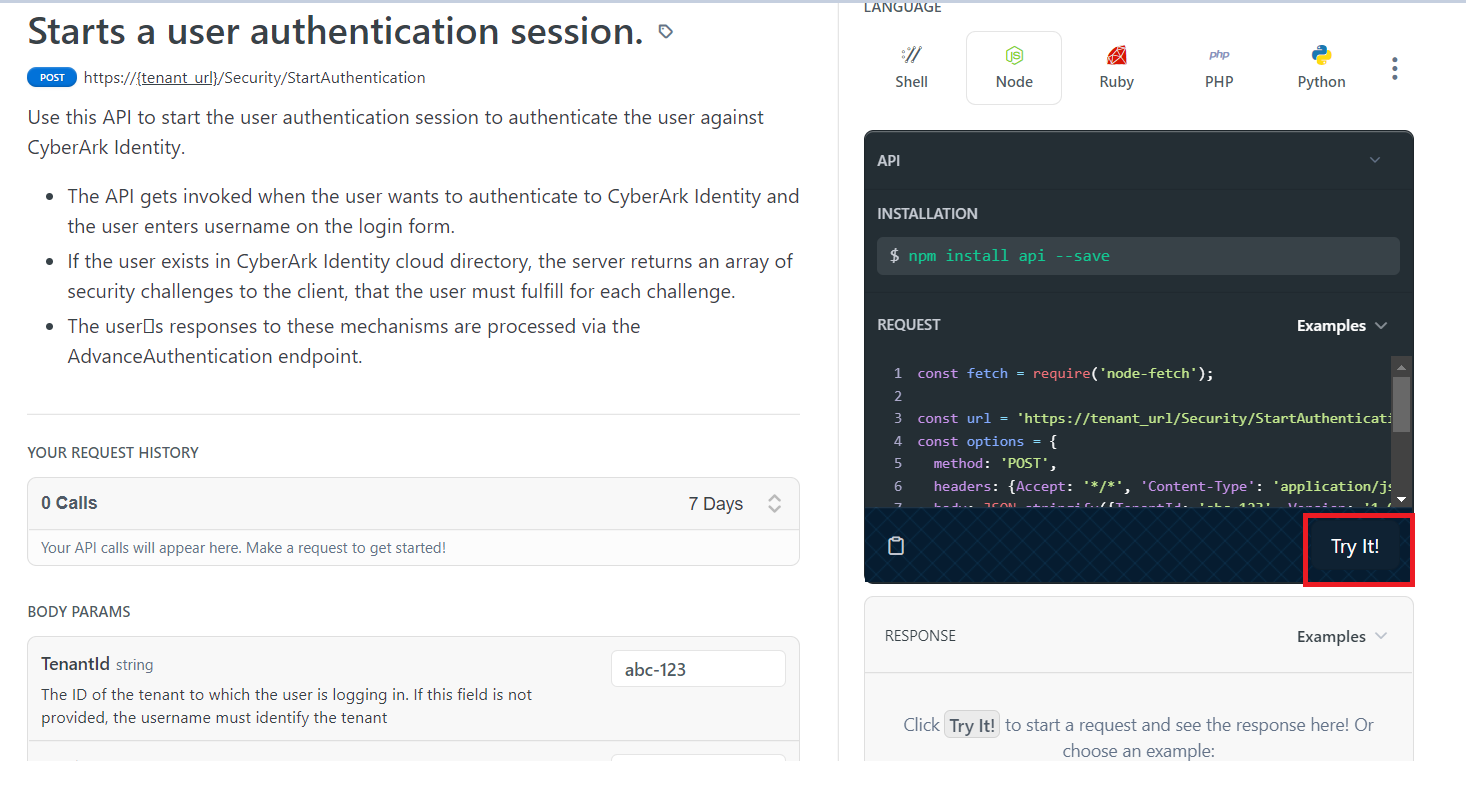Click the tenant_url link in endpoint
This screenshot has height=796, width=1466.
click(x=178, y=78)
